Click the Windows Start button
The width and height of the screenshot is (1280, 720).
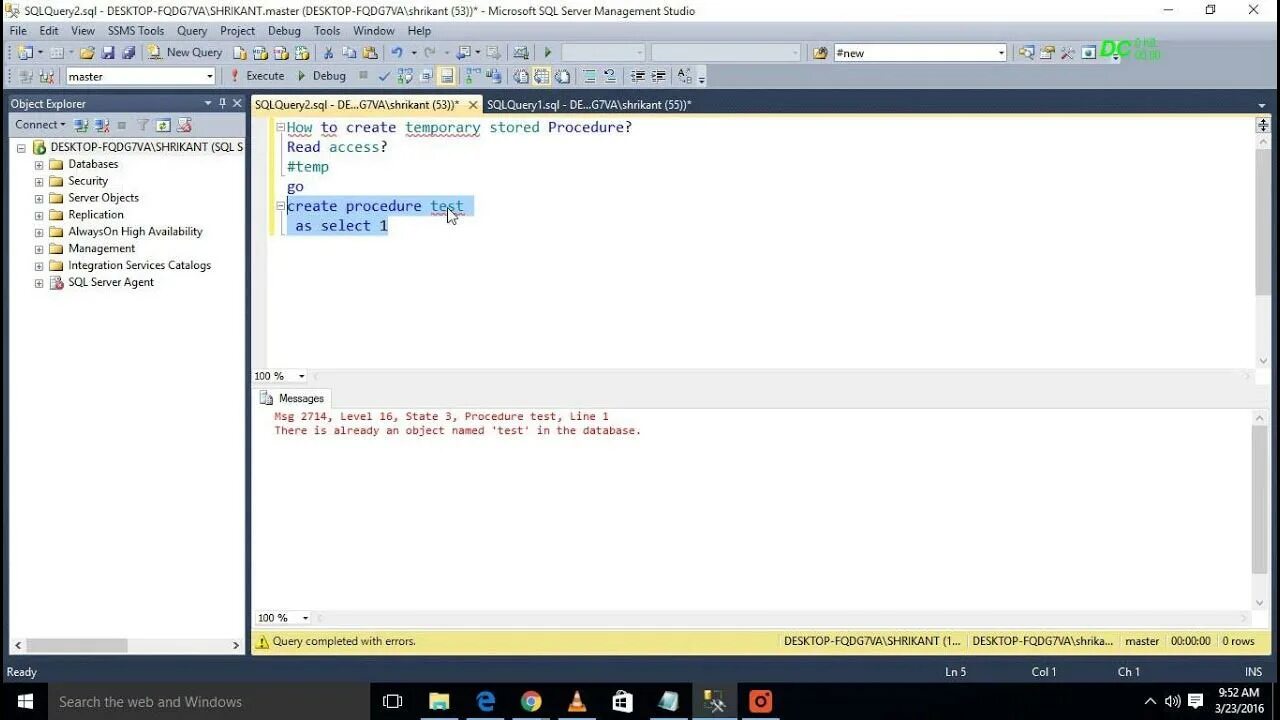tap(24, 701)
